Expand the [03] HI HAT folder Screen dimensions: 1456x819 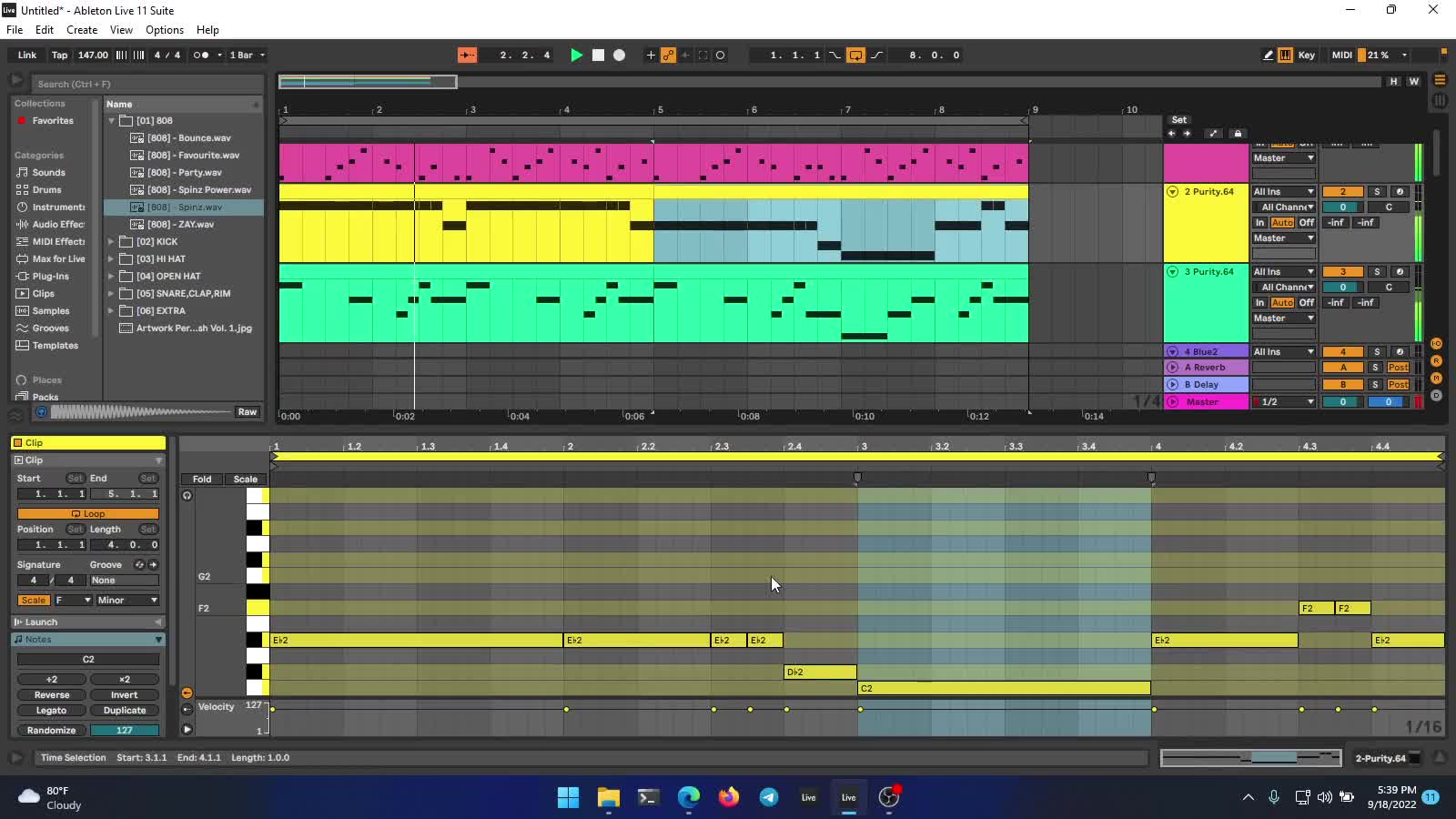pyautogui.click(x=111, y=258)
